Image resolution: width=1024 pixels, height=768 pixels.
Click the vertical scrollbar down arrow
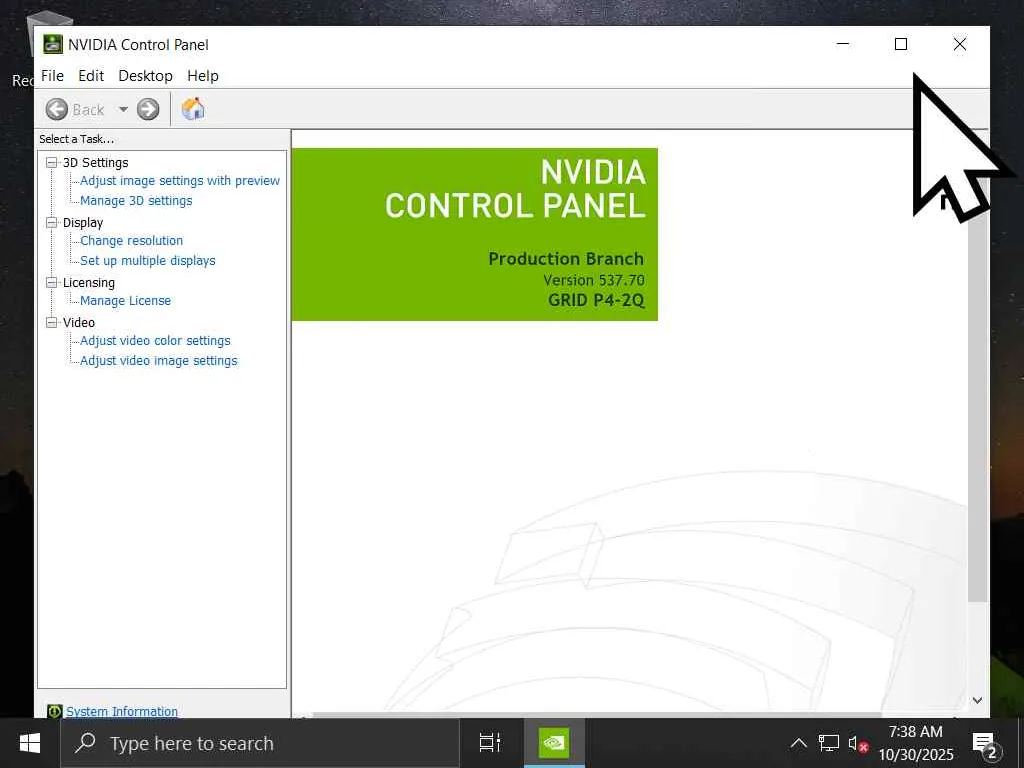(x=977, y=700)
